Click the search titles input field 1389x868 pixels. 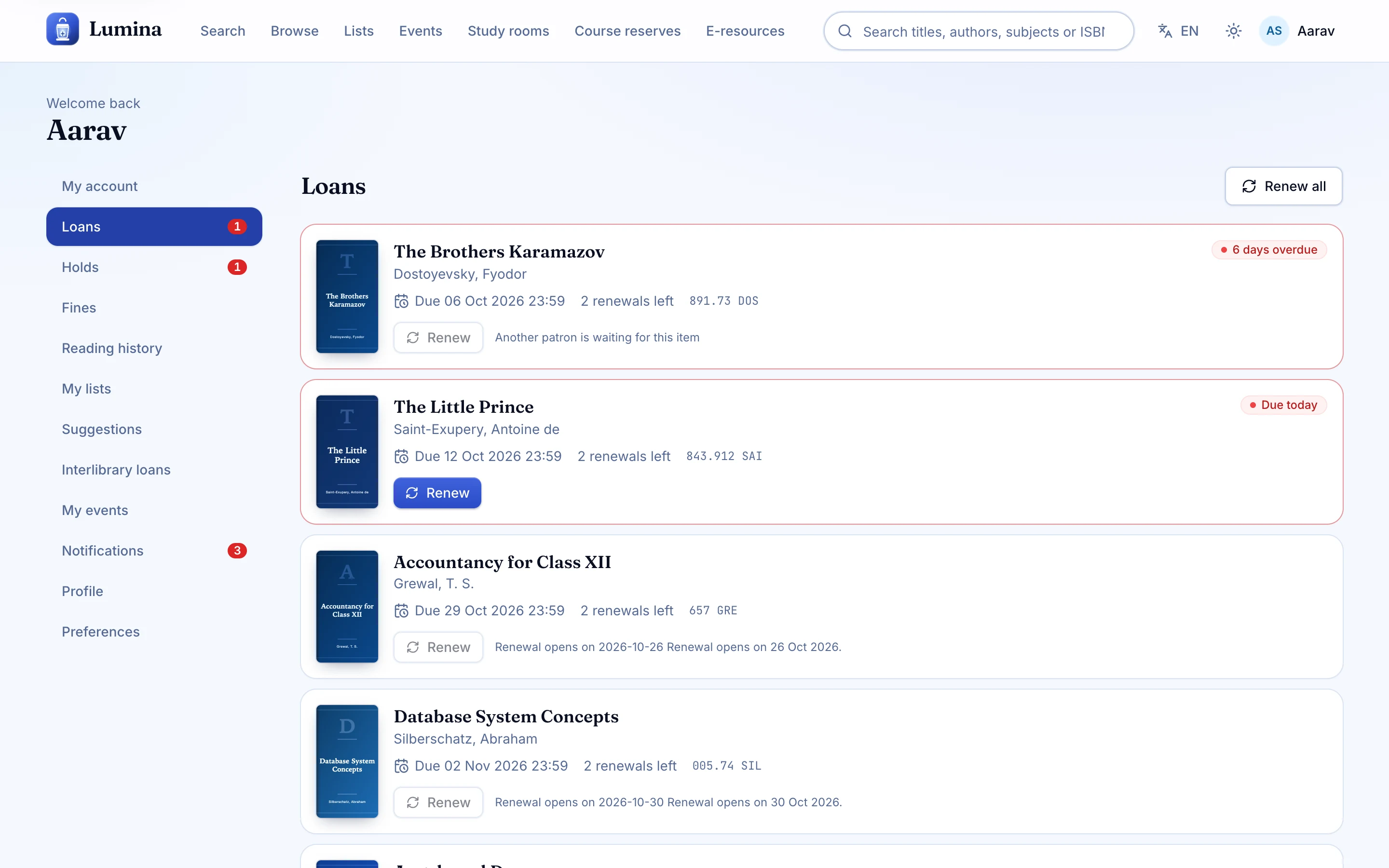tap(982, 31)
